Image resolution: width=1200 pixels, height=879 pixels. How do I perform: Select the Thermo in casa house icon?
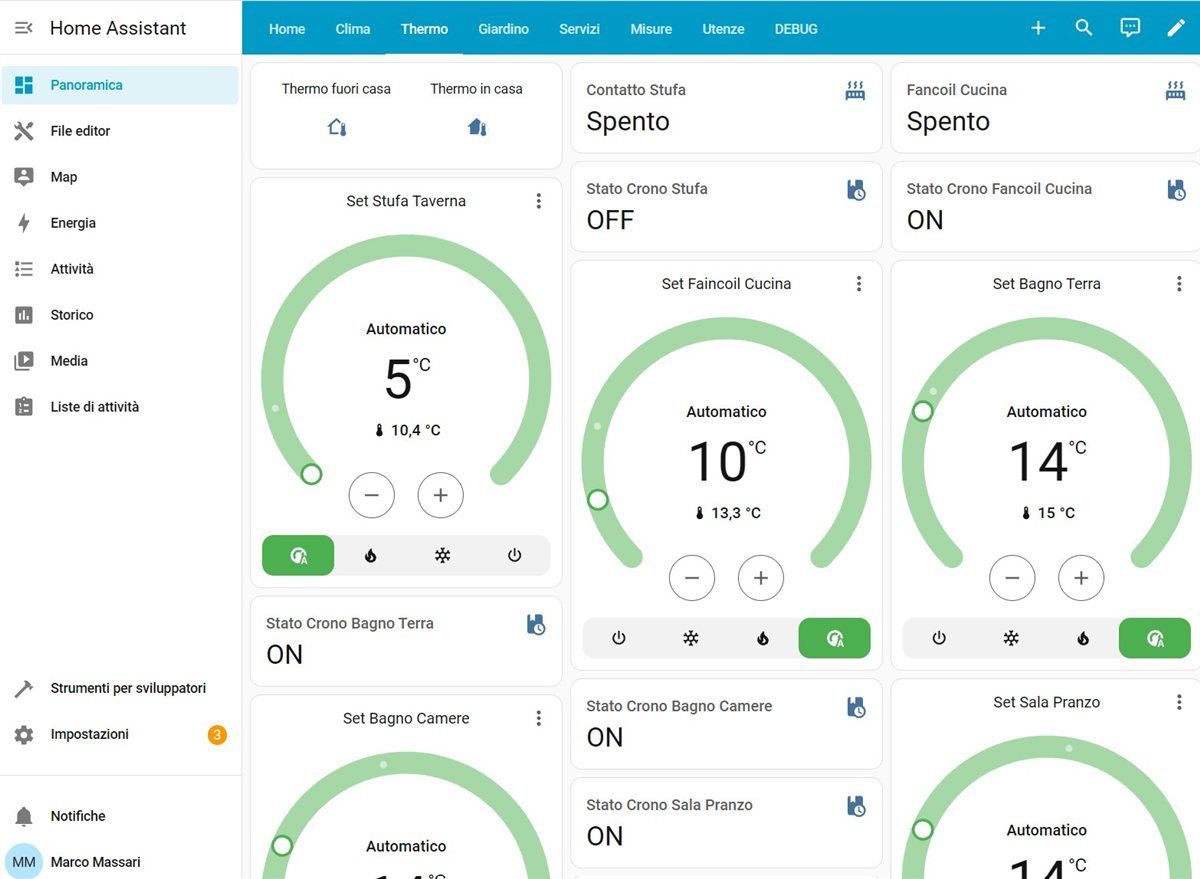[x=477, y=127]
